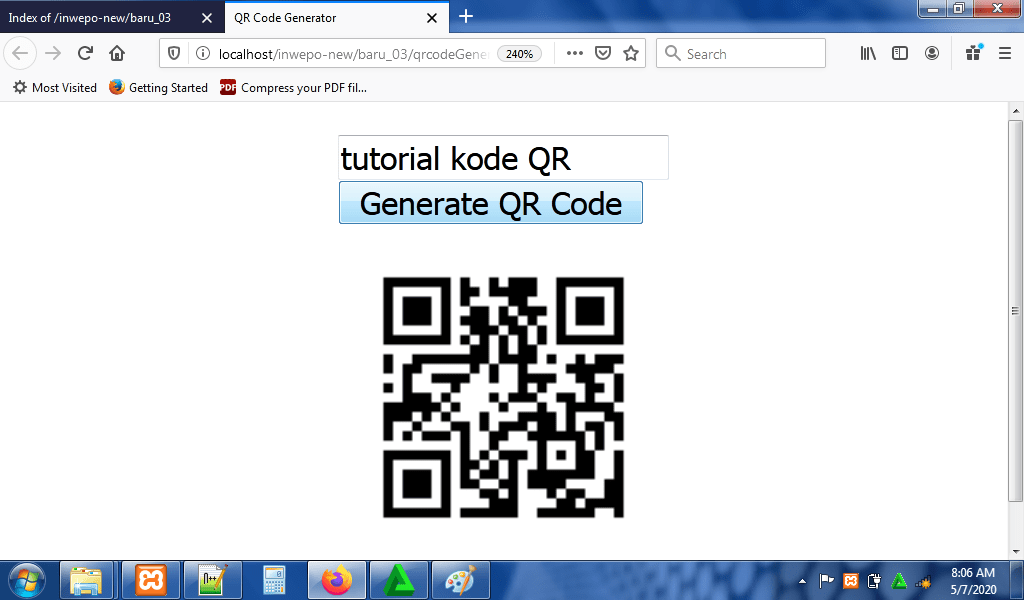1024x600 pixels.
Task: Click the generated QR code image
Action: (x=503, y=397)
